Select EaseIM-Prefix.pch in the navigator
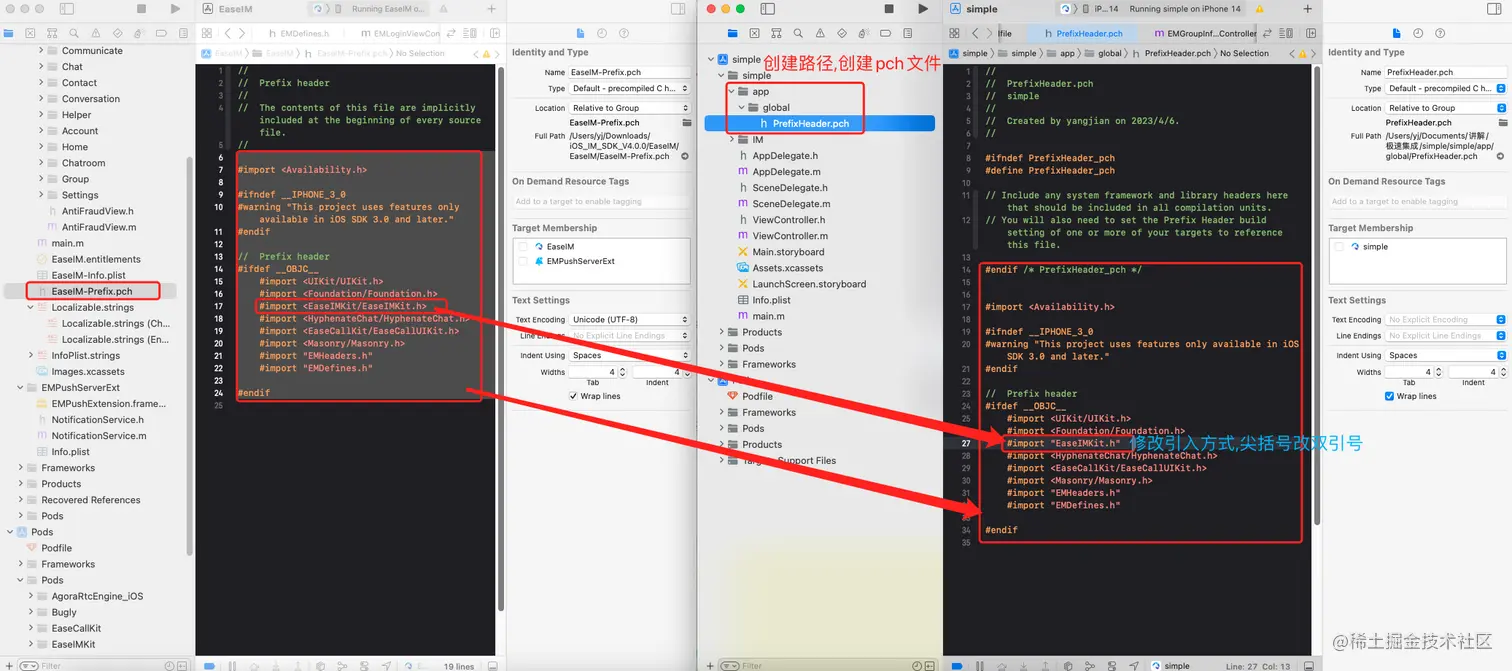Image resolution: width=1512 pixels, height=671 pixels. [92, 292]
